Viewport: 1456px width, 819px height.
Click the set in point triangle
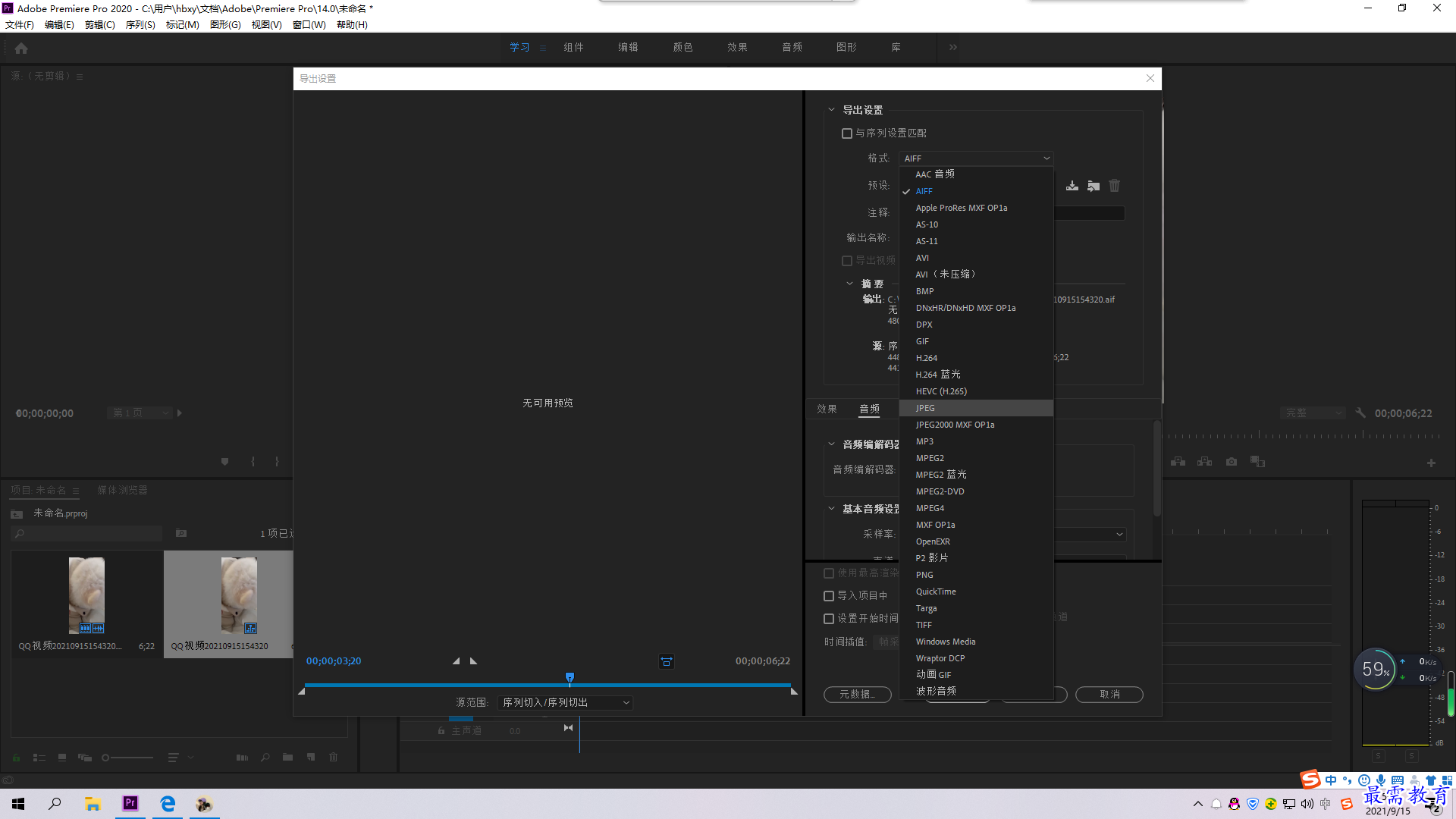click(x=456, y=661)
